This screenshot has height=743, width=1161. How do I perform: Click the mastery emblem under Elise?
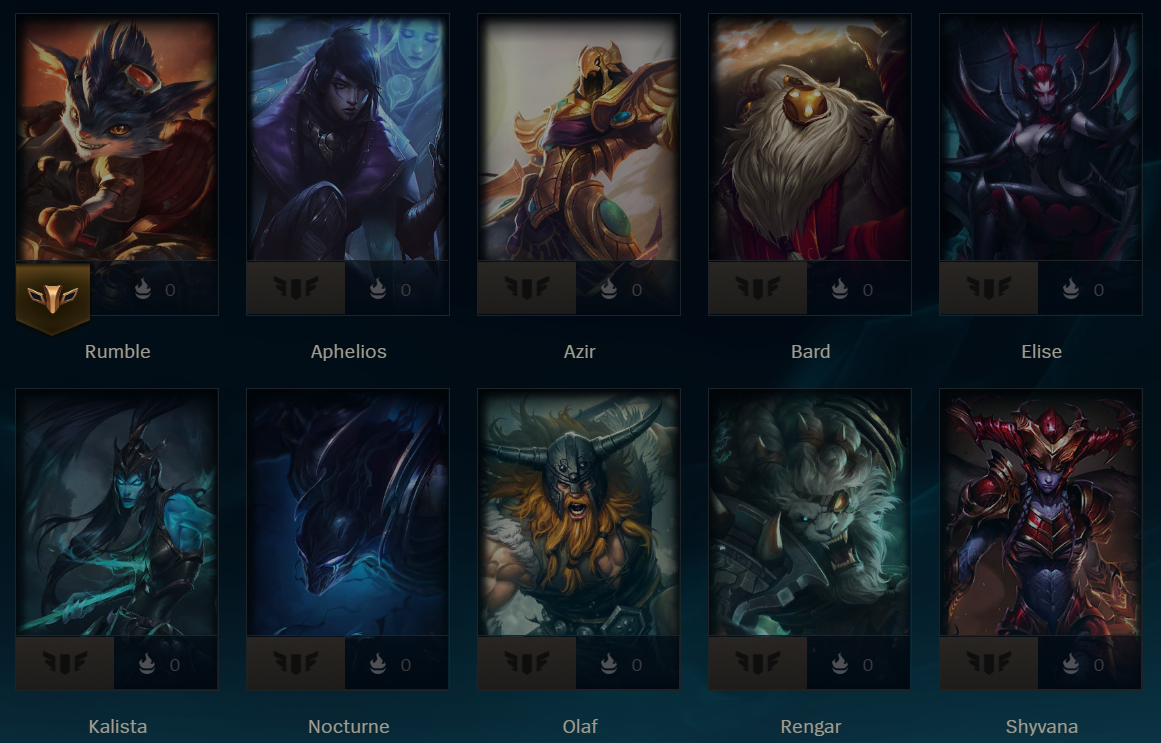coord(988,287)
